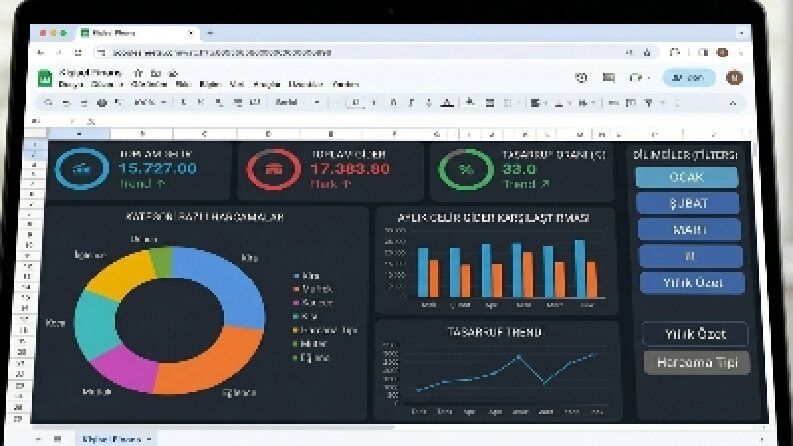Open the fill color picker

(470, 103)
